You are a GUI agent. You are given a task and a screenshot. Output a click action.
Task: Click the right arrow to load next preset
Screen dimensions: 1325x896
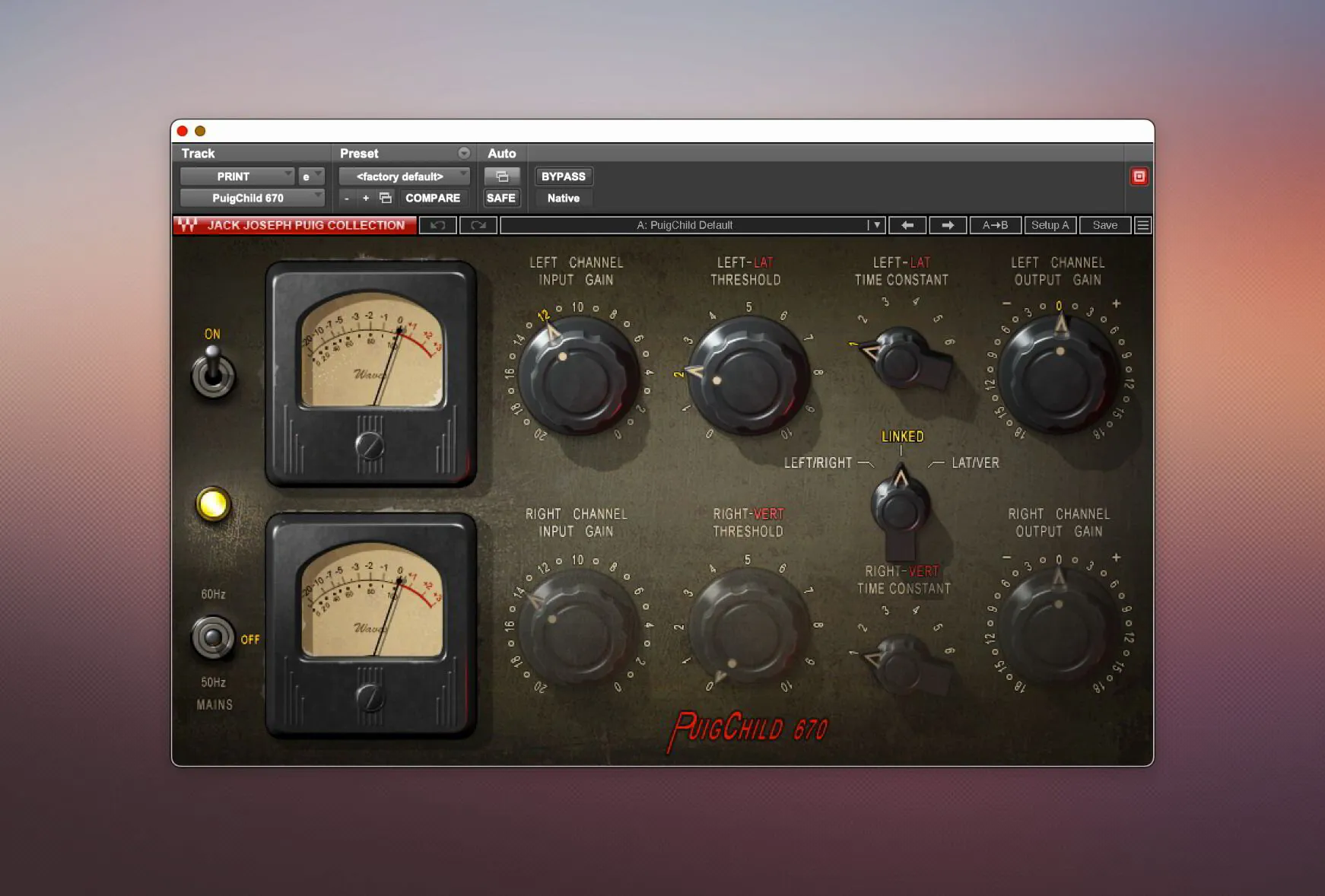click(948, 225)
